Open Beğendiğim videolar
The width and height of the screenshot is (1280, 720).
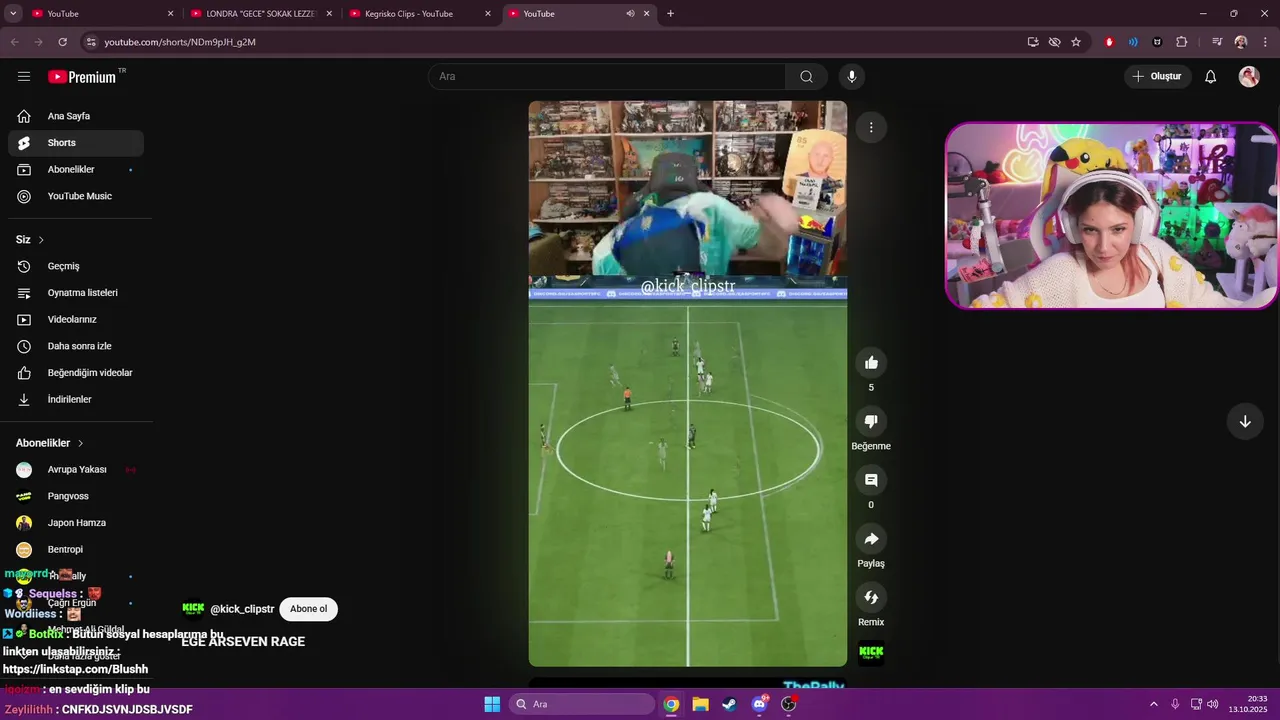tap(76, 373)
